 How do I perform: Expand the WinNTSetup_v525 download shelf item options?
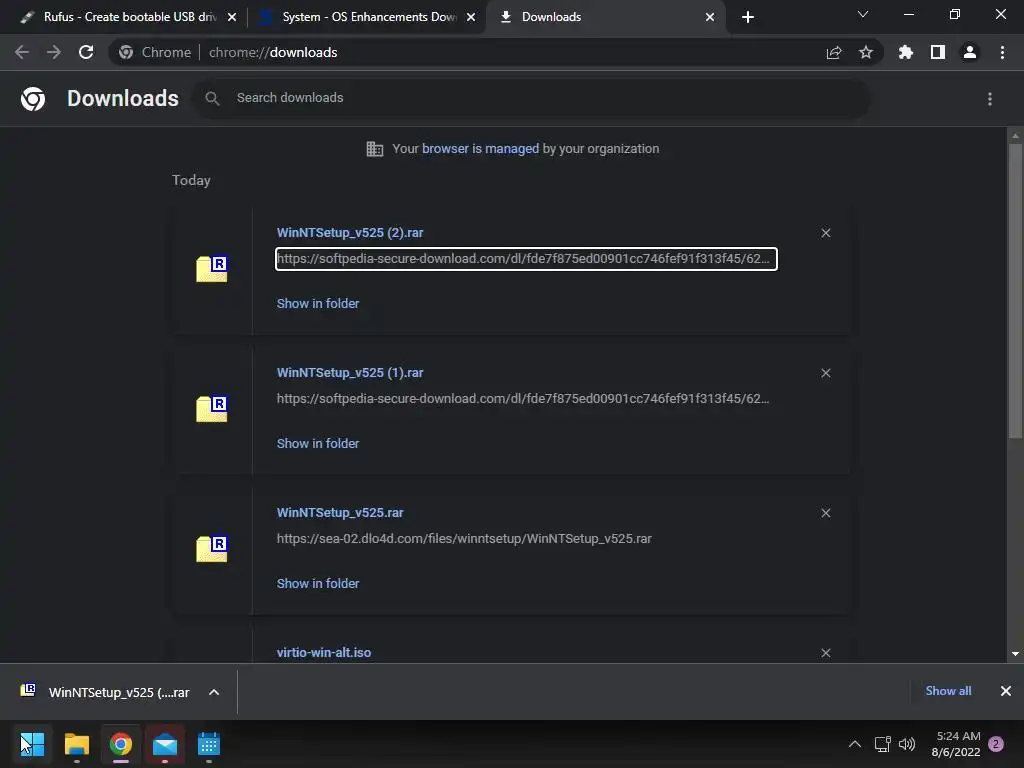coord(214,692)
